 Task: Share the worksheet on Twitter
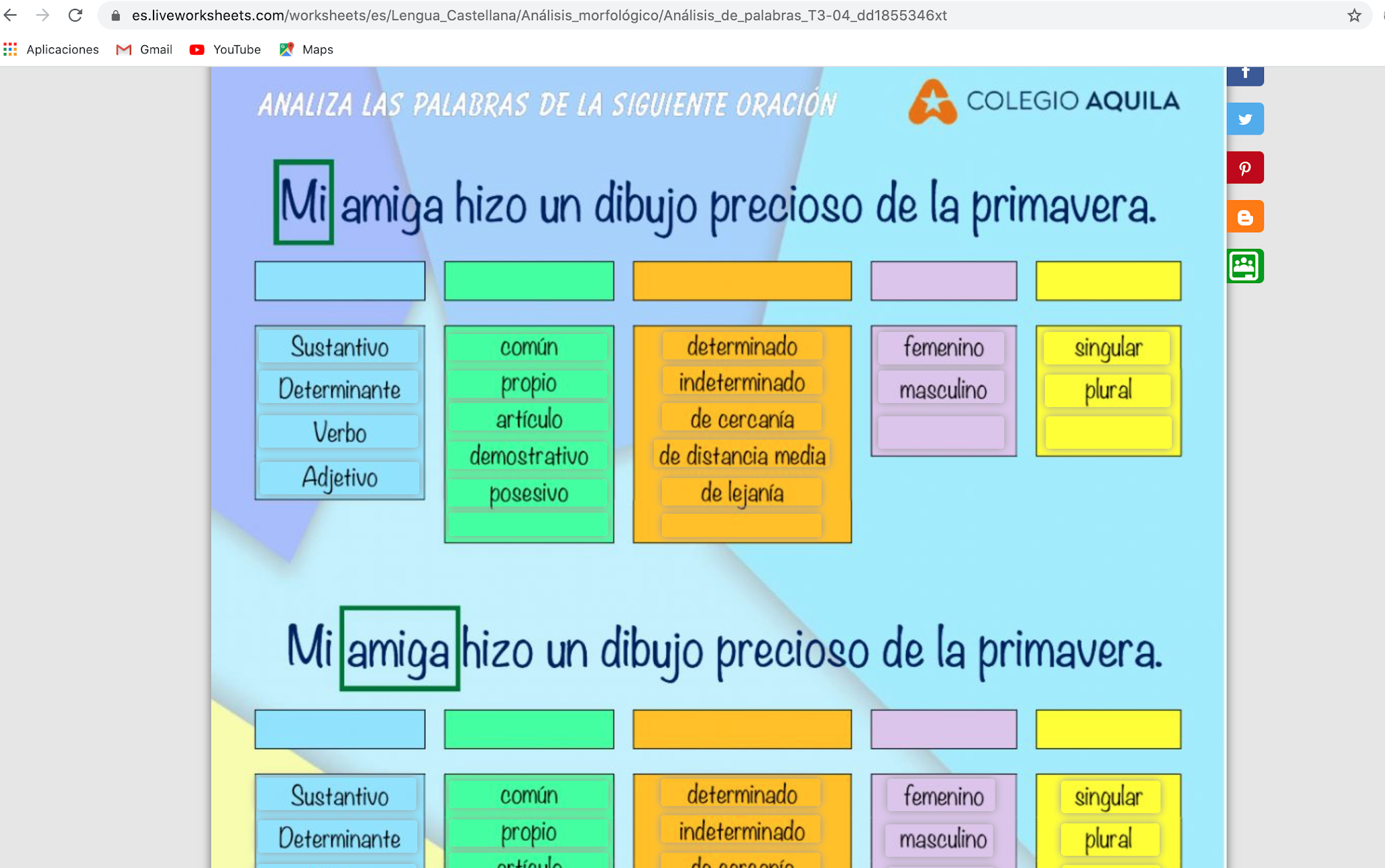pos(1244,118)
